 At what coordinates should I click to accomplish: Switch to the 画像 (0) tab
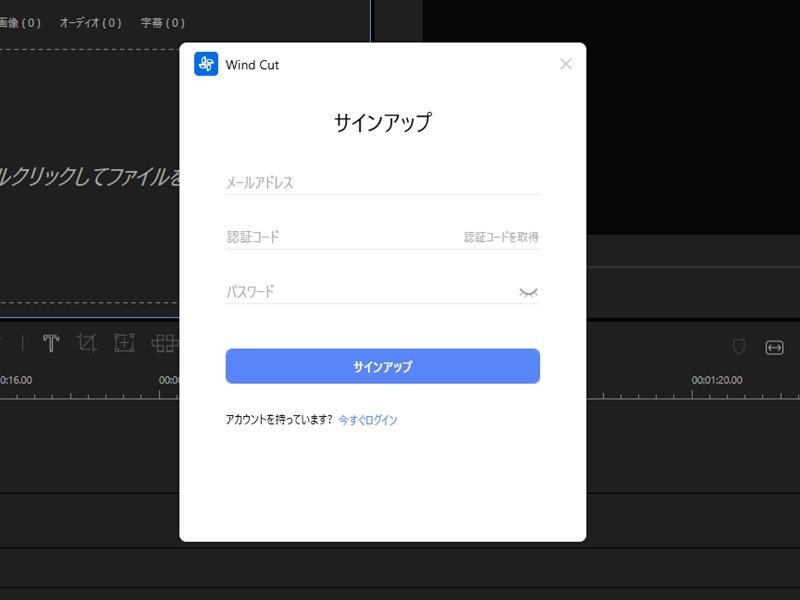pyautogui.click(x=20, y=23)
